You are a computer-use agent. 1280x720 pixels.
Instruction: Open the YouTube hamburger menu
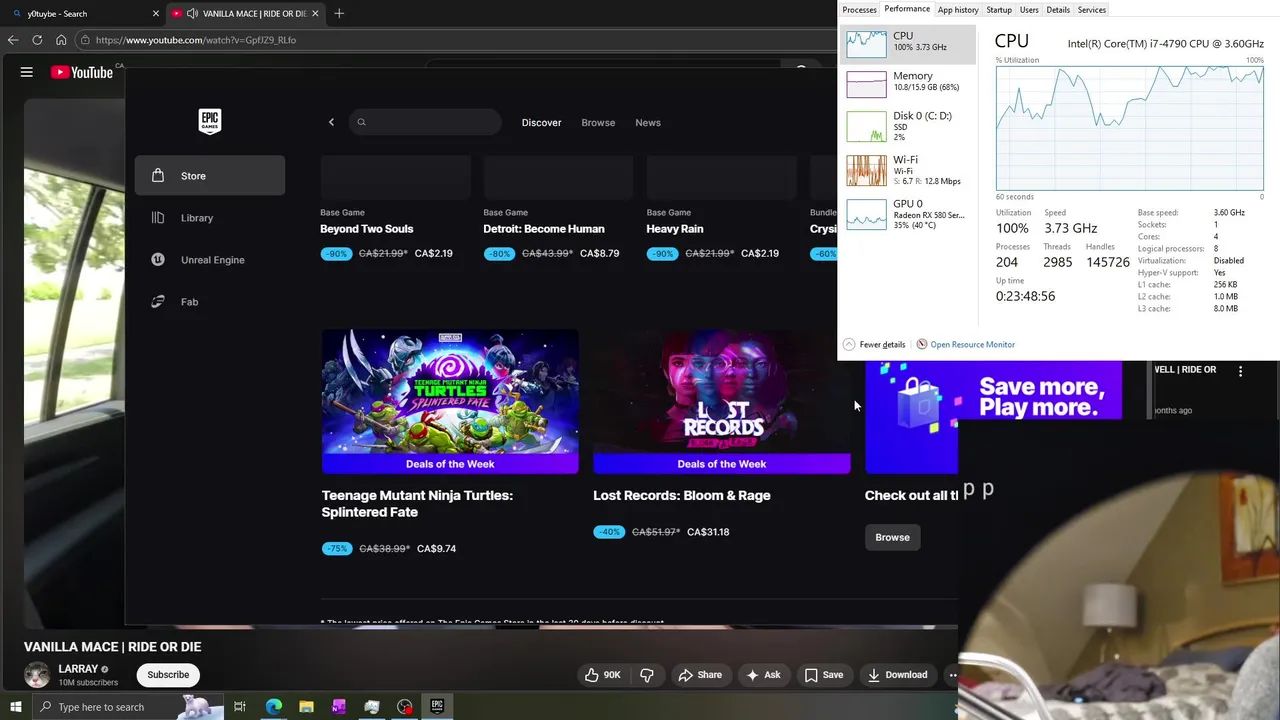[x=27, y=72]
